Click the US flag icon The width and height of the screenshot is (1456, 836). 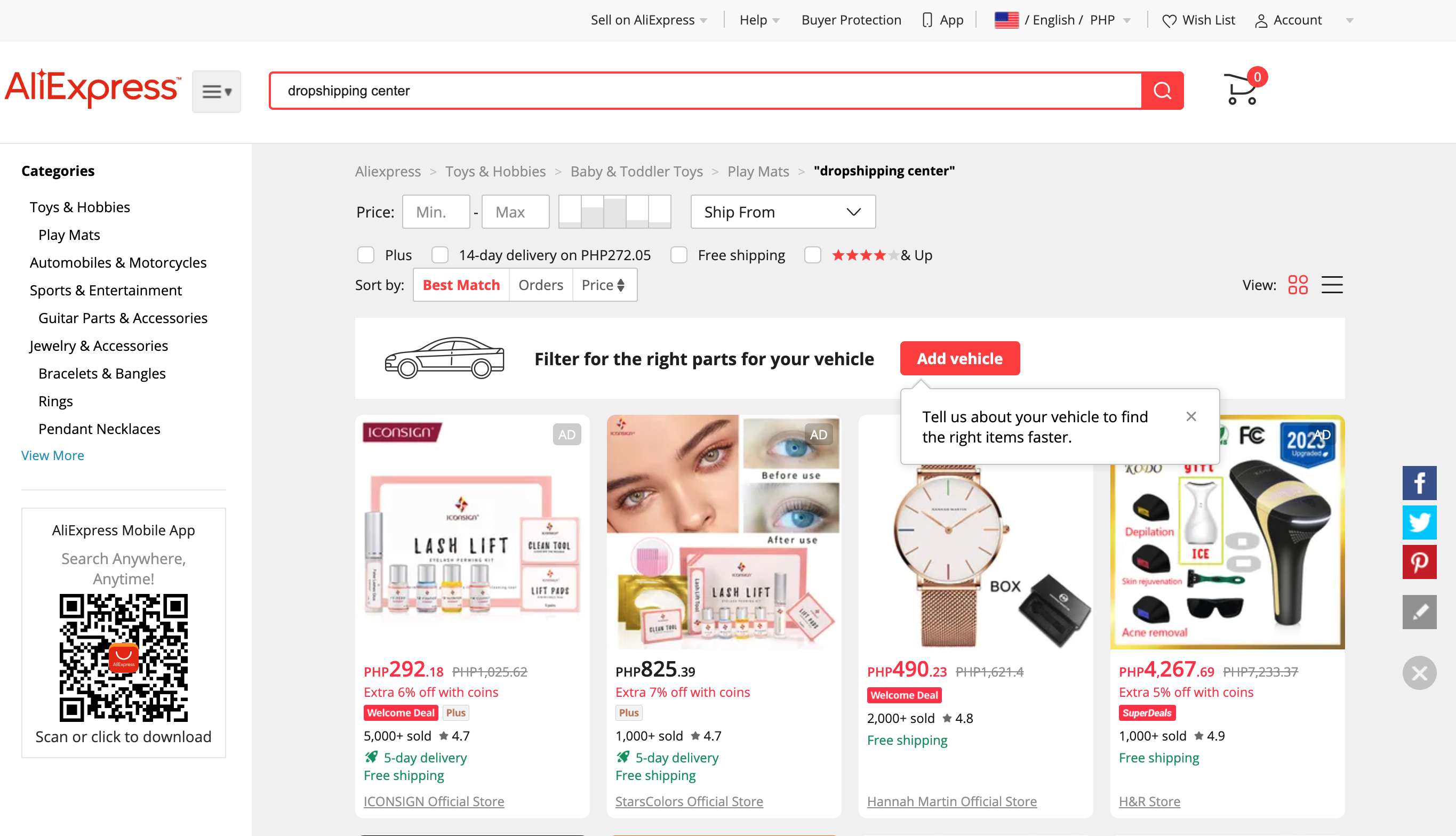[1006, 20]
